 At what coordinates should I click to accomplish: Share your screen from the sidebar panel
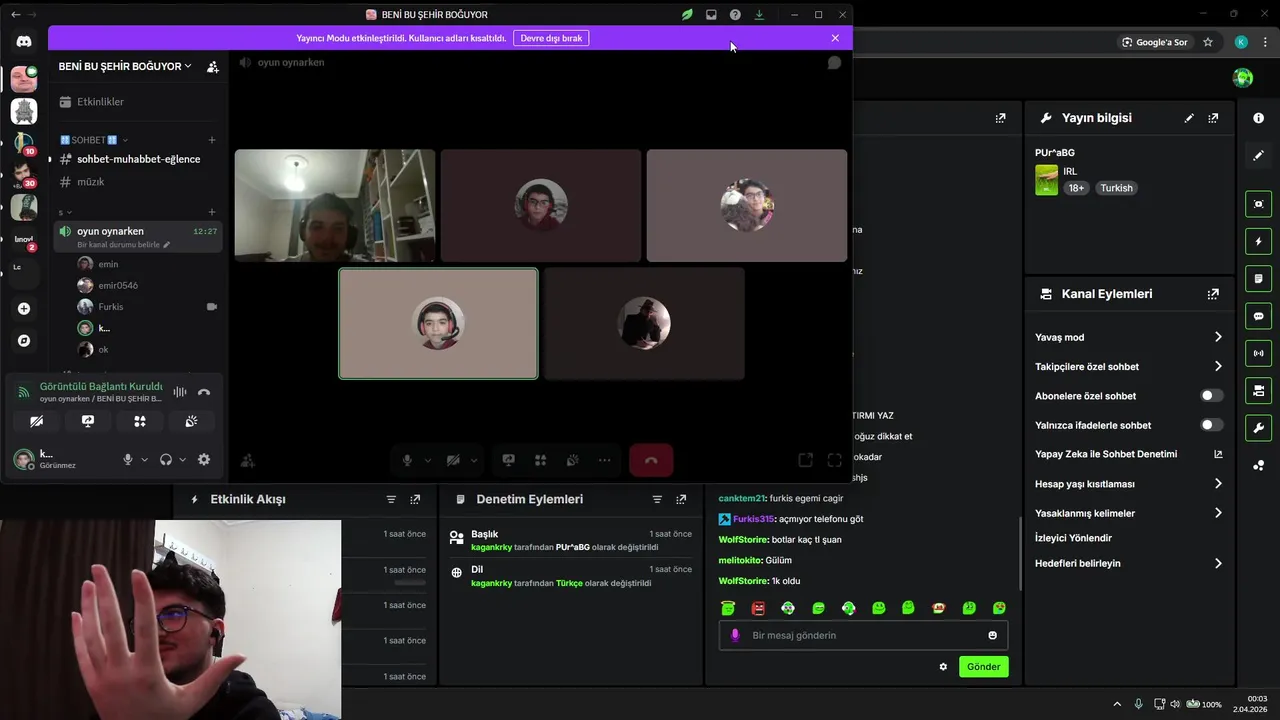click(x=88, y=421)
